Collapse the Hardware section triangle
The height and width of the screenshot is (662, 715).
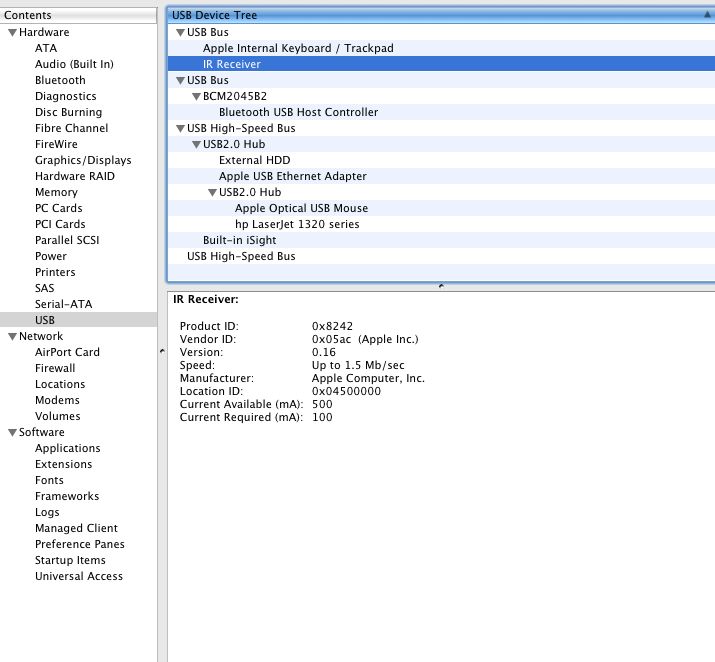pyautogui.click(x=12, y=32)
